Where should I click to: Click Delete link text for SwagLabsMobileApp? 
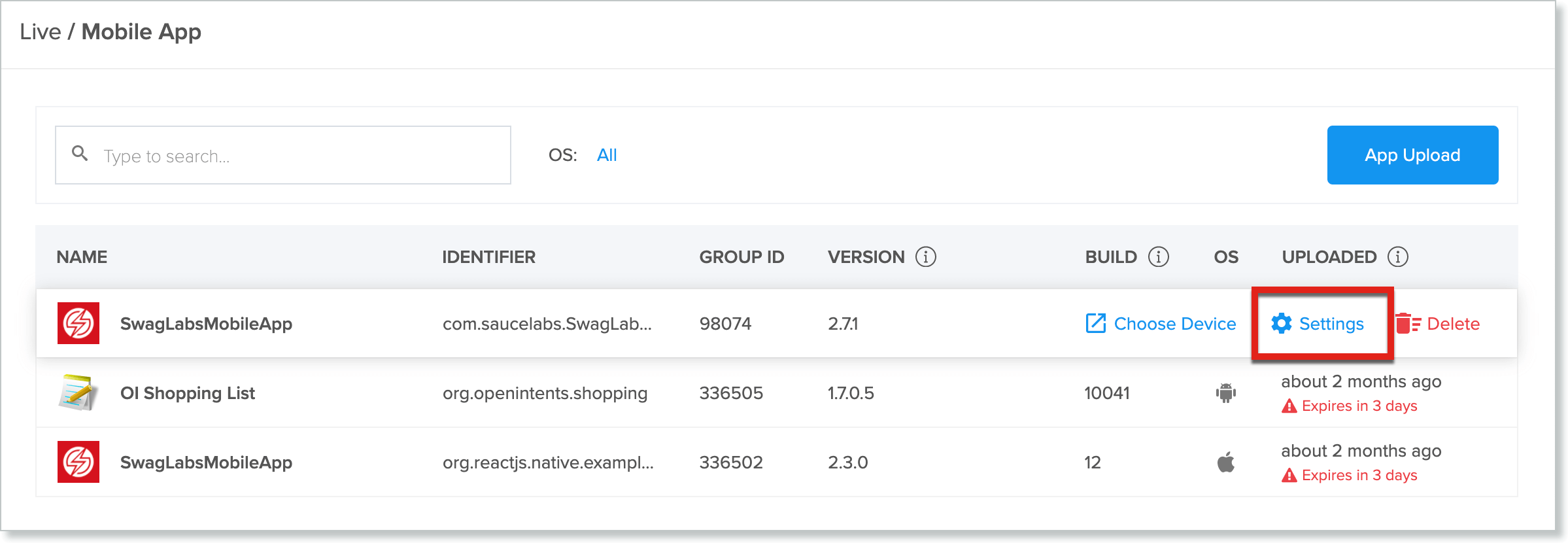[1452, 324]
